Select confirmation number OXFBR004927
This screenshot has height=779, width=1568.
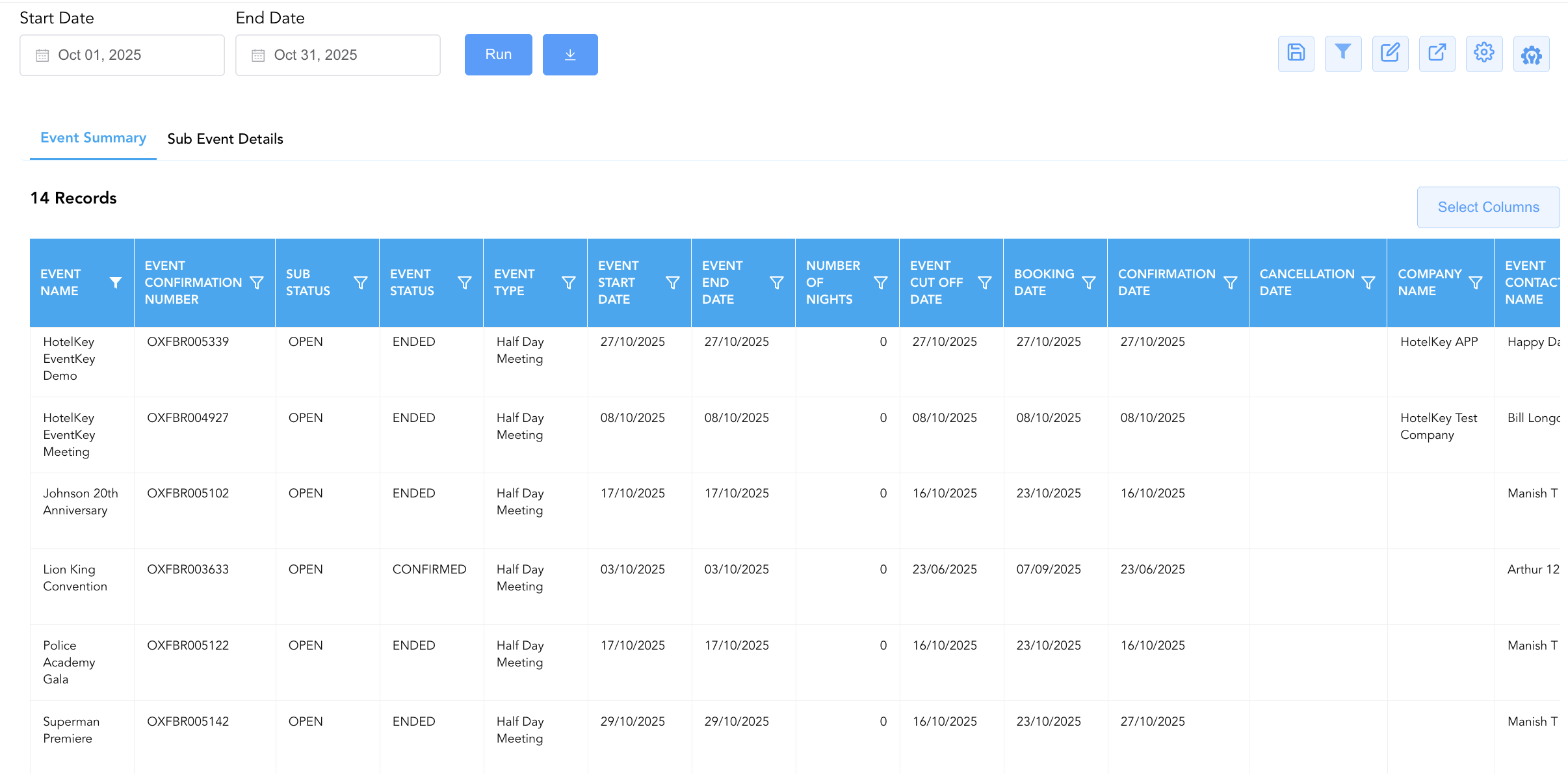point(188,417)
